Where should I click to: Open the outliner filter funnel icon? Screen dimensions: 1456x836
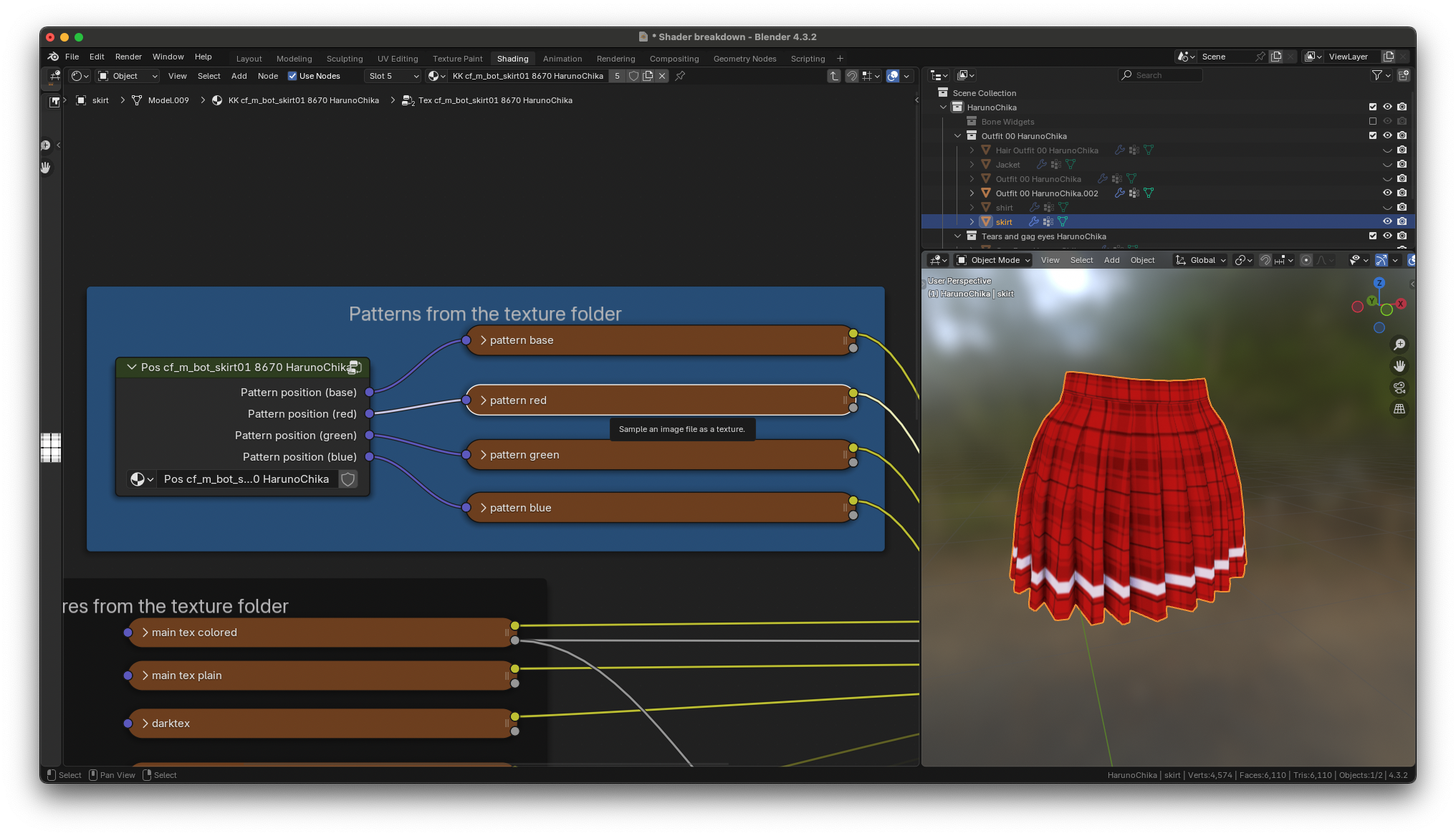(x=1376, y=75)
